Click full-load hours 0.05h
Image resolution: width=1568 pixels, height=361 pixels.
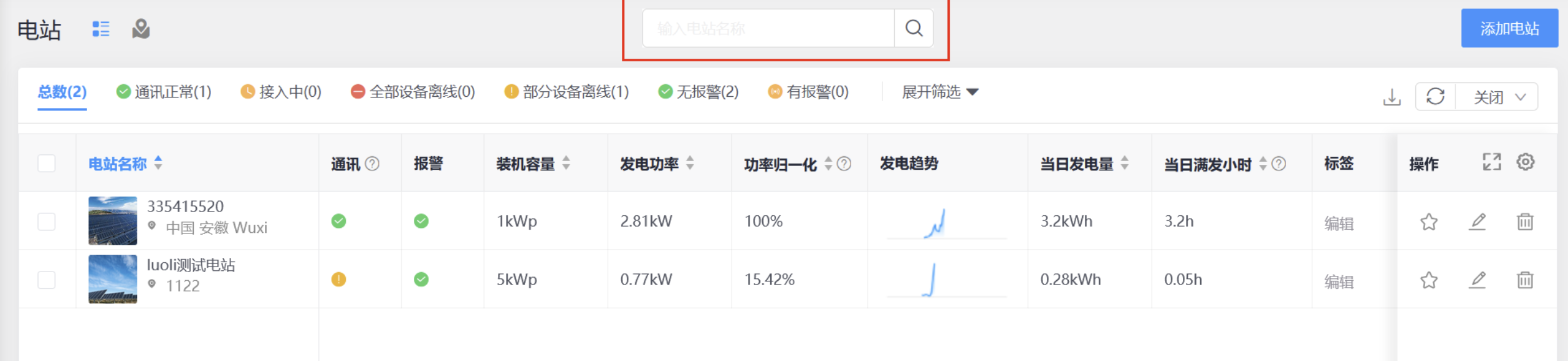pyautogui.click(x=1183, y=279)
